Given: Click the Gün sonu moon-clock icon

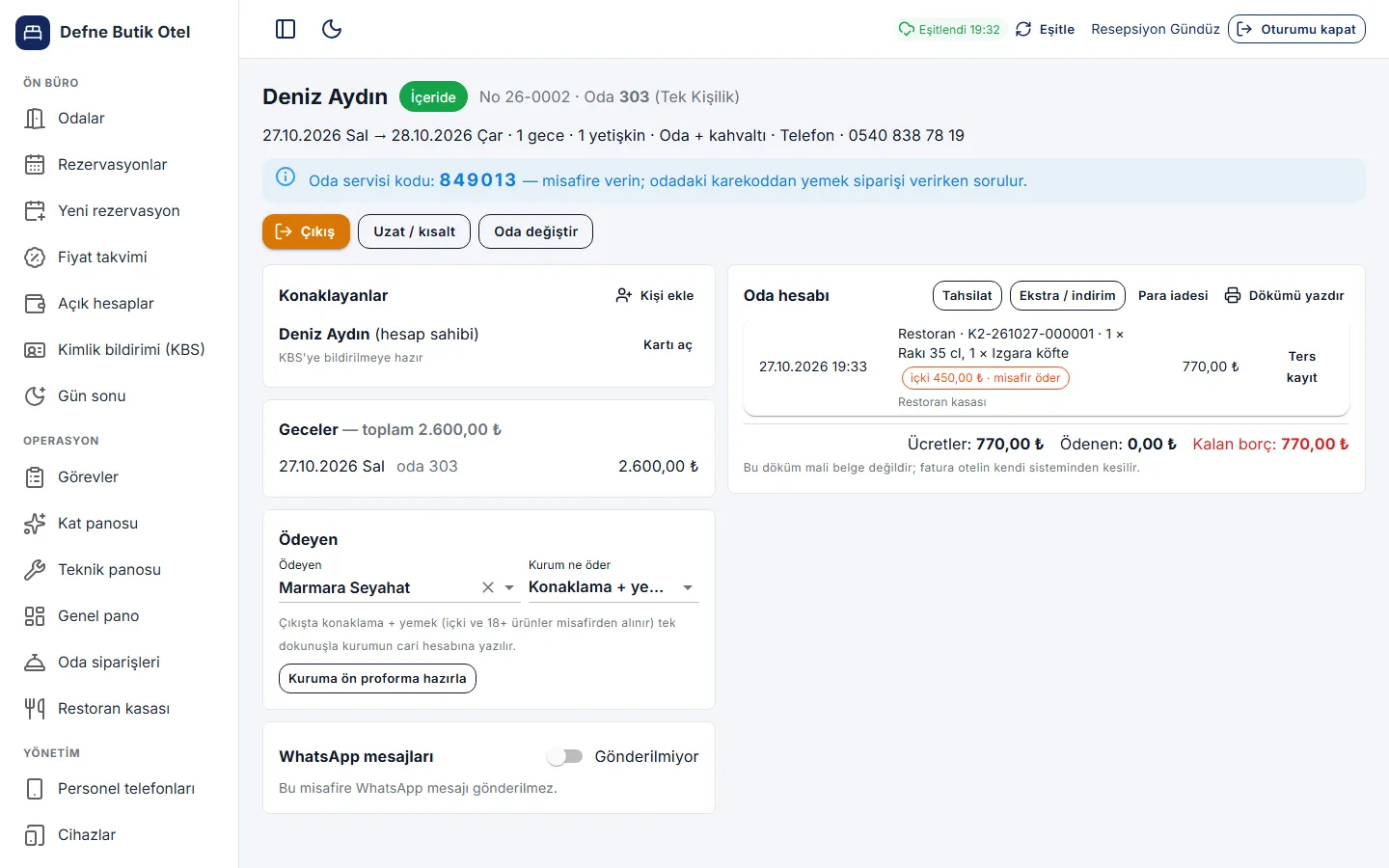Looking at the screenshot, I should 35,396.
